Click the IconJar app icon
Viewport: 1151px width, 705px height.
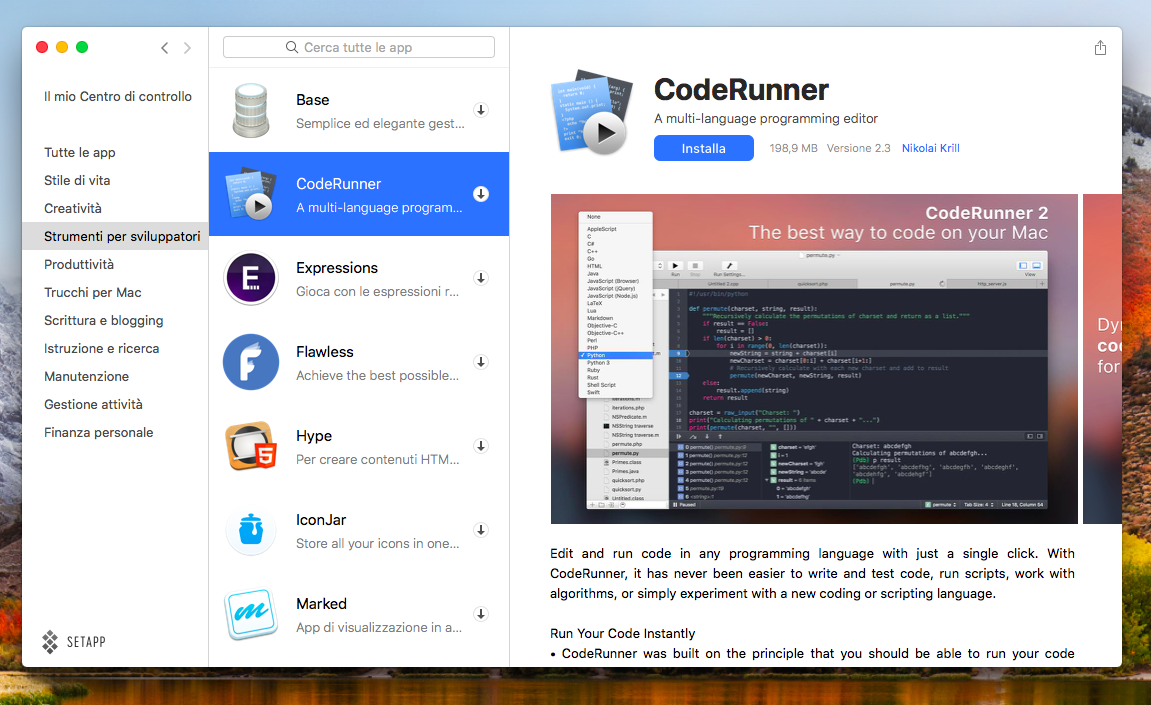click(251, 530)
